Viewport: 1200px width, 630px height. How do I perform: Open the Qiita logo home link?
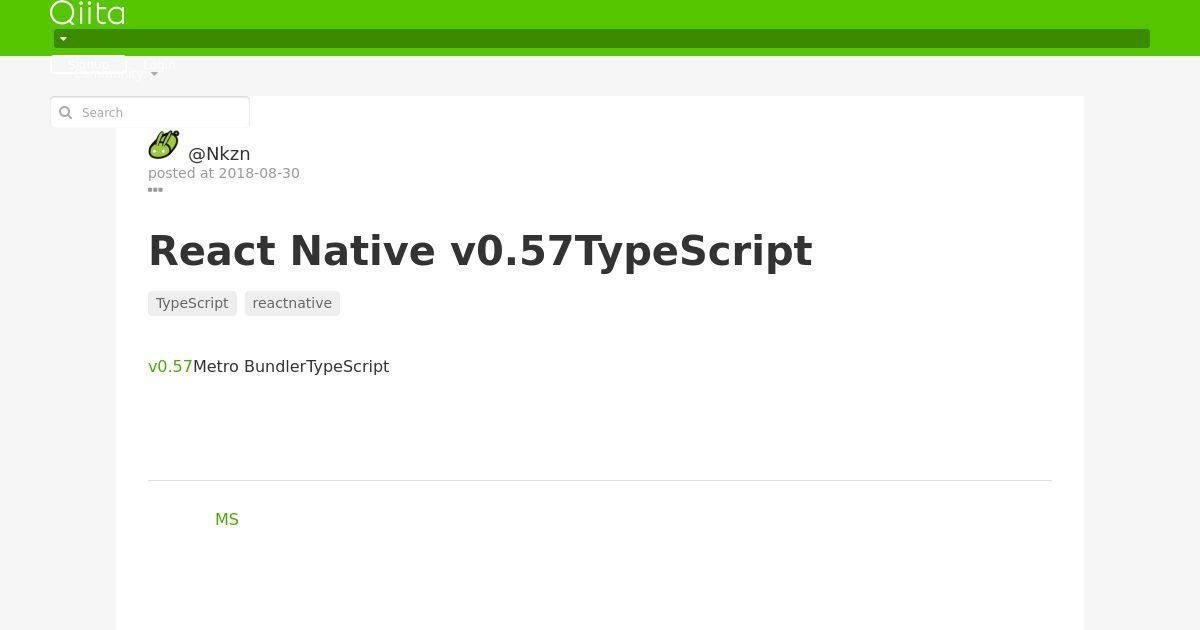(87, 13)
